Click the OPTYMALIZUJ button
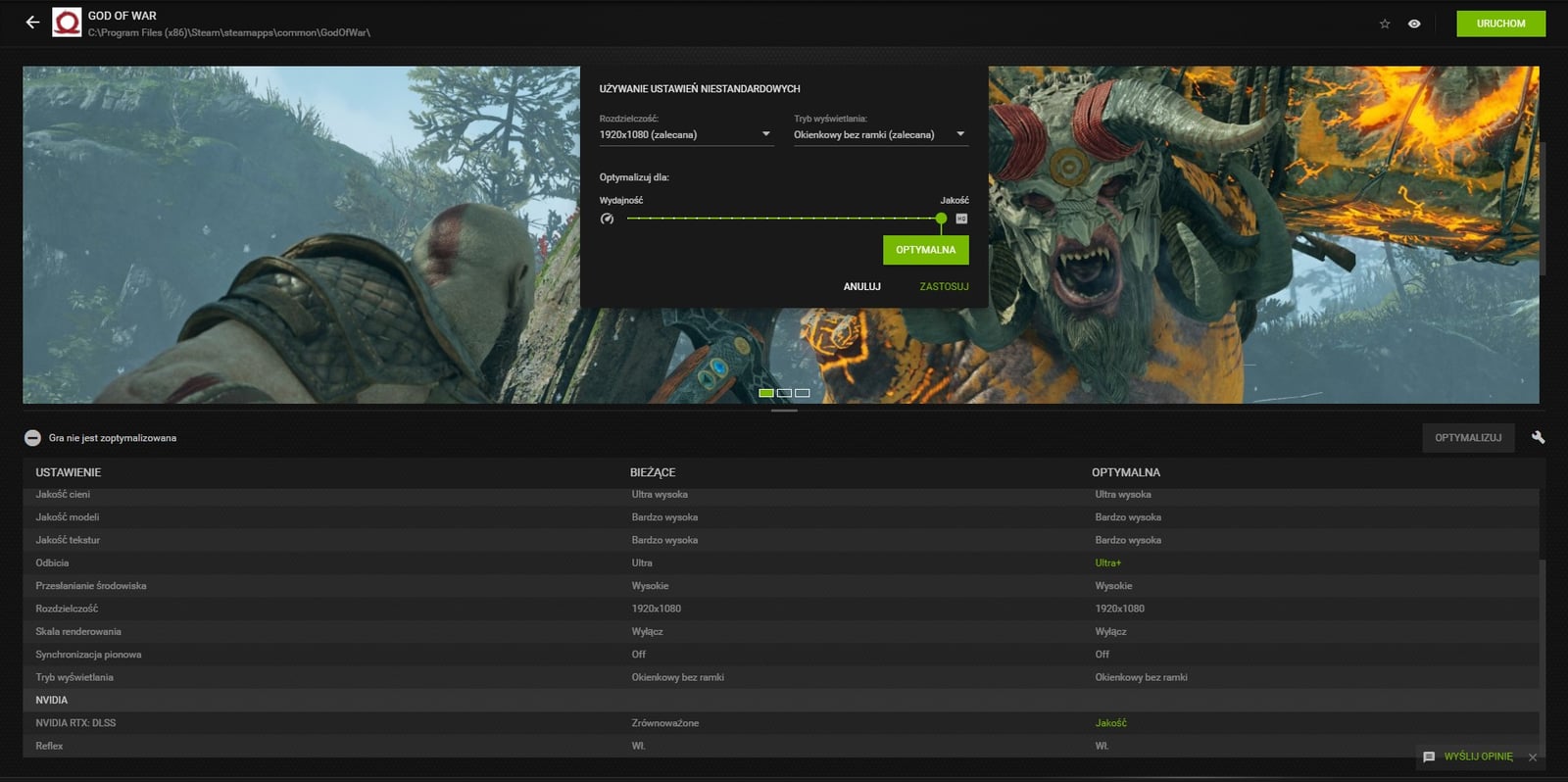This screenshot has height=782, width=1568. 1468,438
